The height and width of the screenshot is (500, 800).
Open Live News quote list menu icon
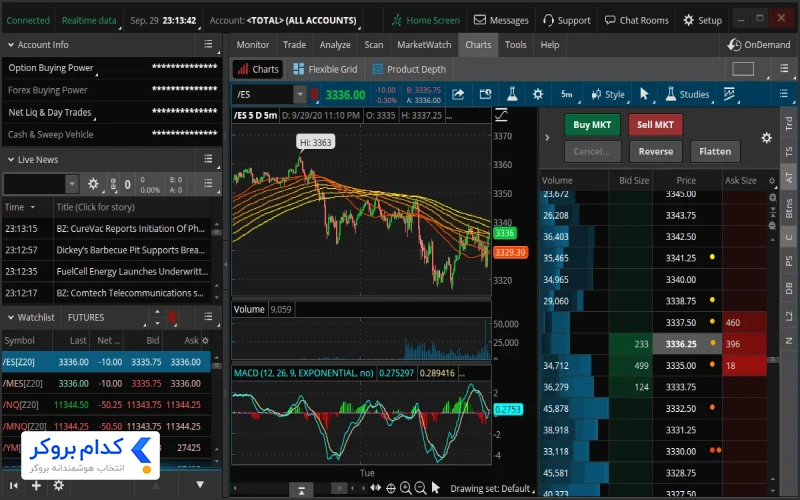208,183
